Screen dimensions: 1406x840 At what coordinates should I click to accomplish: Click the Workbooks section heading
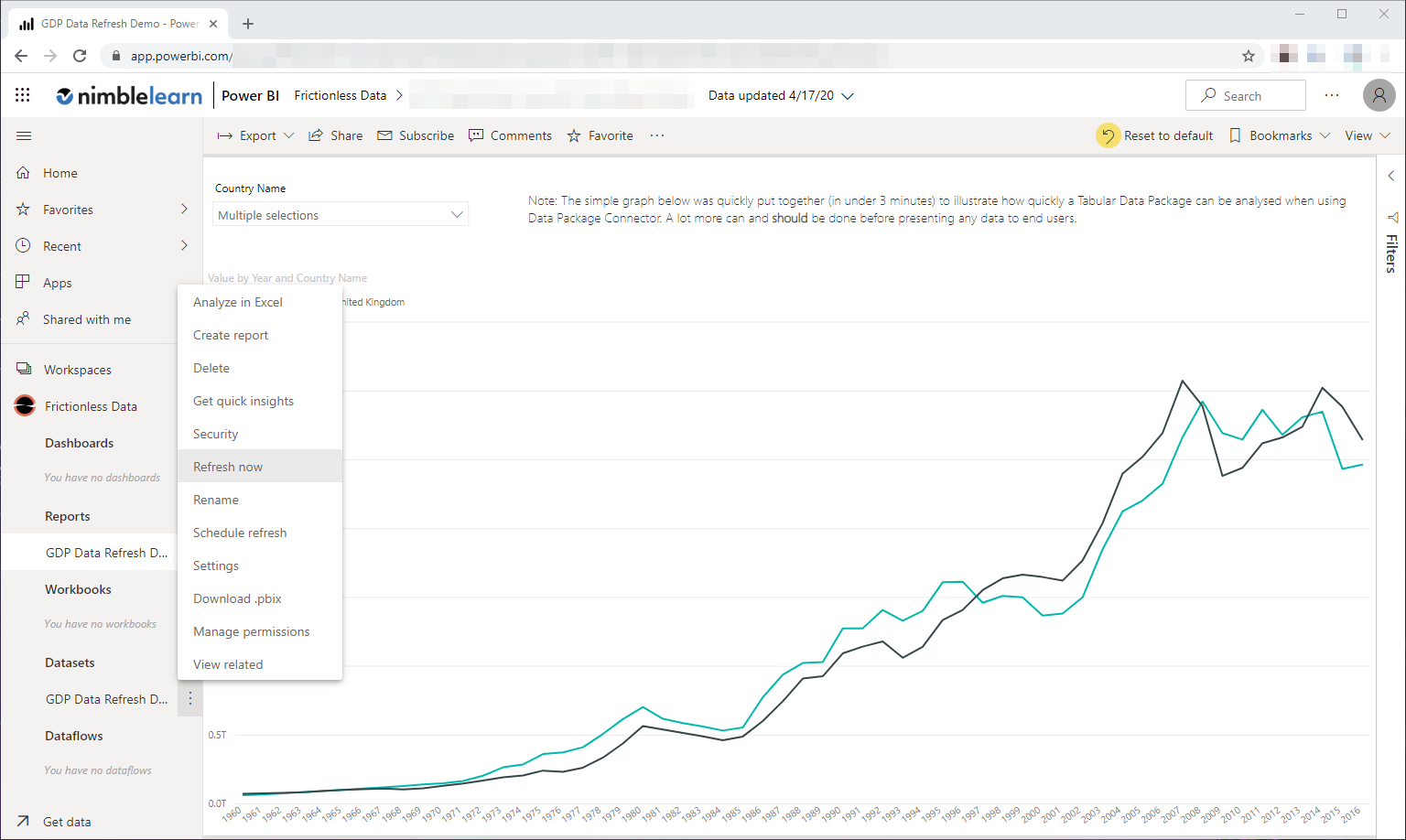click(78, 589)
